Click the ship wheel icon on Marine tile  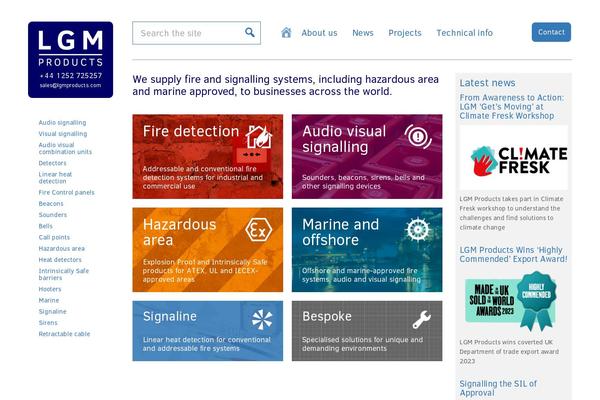(x=417, y=230)
